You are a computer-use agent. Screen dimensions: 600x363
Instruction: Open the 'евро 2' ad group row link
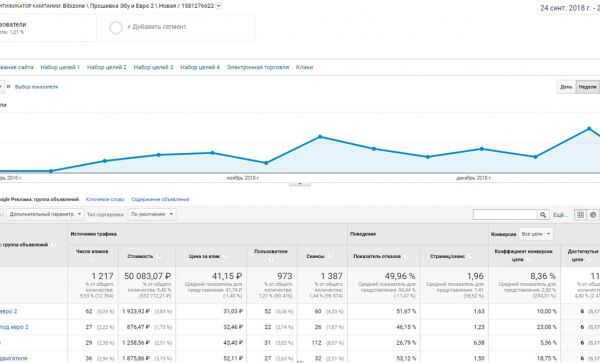point(8,311)
